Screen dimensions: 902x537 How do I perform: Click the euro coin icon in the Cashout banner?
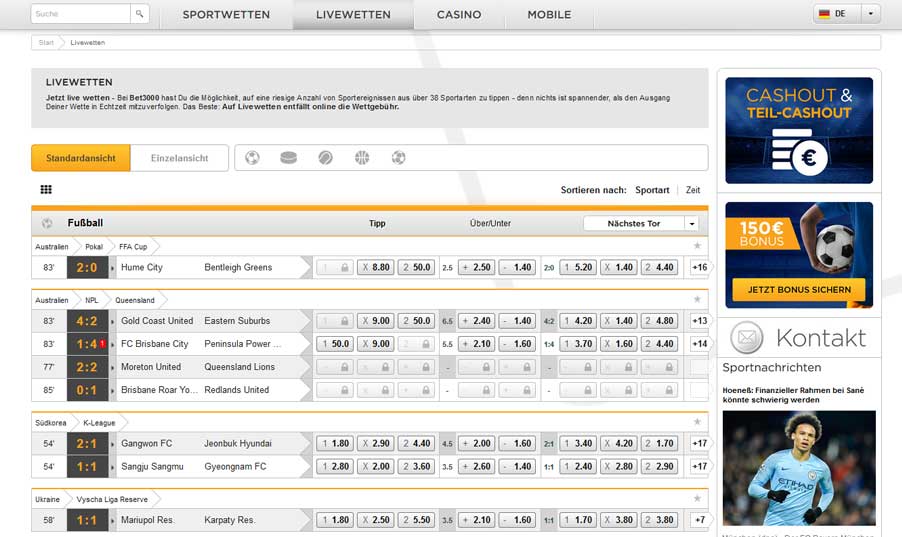[x=809, y=157]
